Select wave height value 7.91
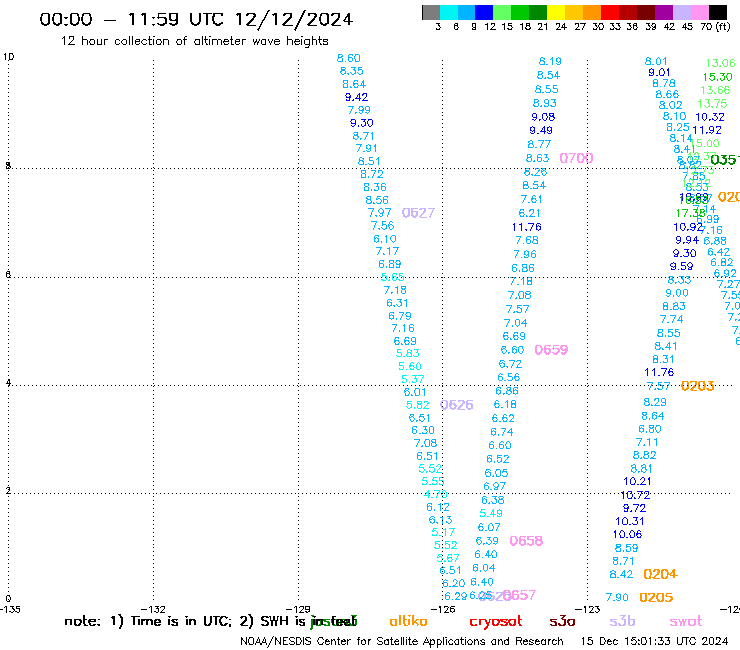 pyautogui.click(x=366, y=149)
